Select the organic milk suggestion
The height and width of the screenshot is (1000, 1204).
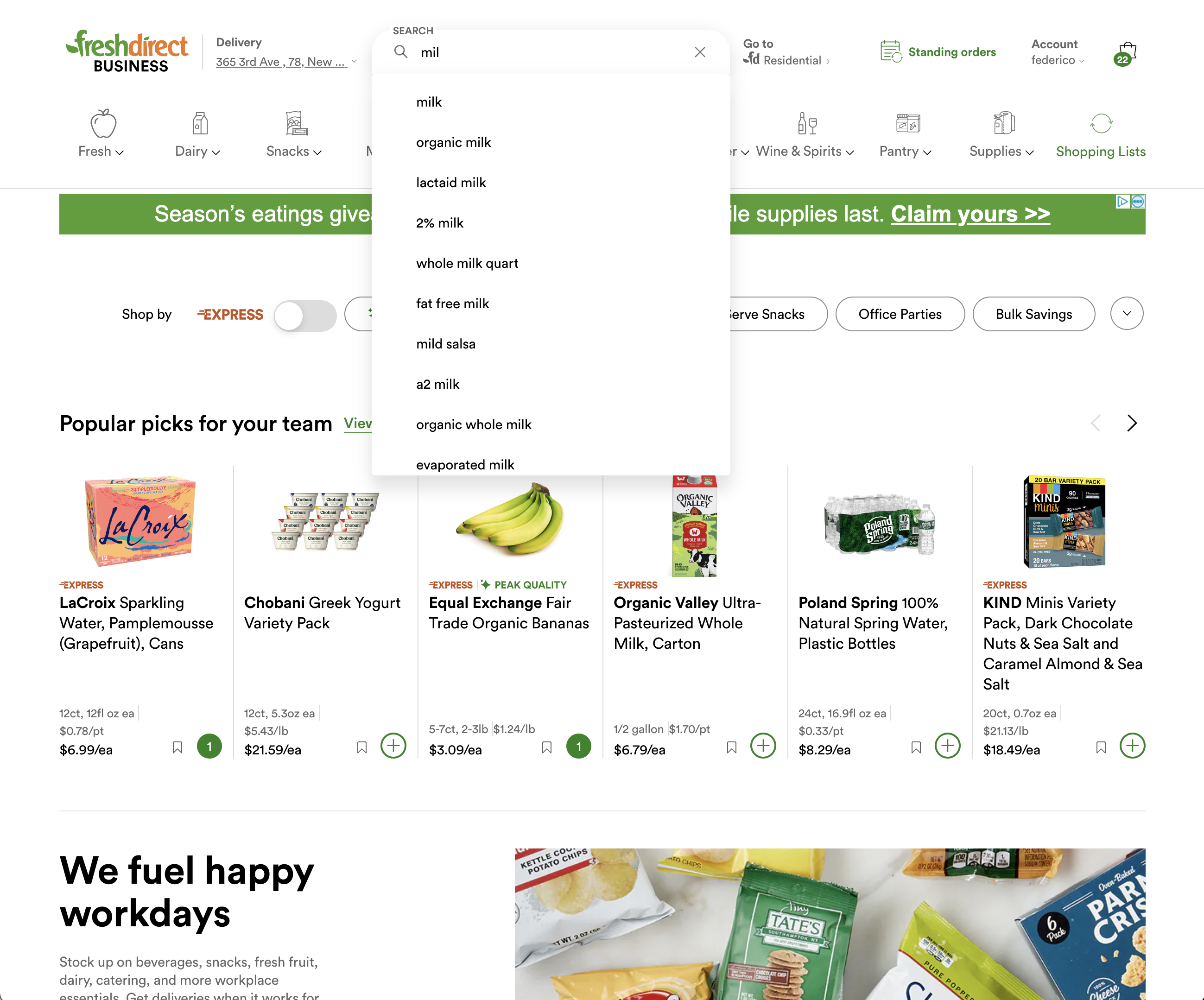(454, 142)
